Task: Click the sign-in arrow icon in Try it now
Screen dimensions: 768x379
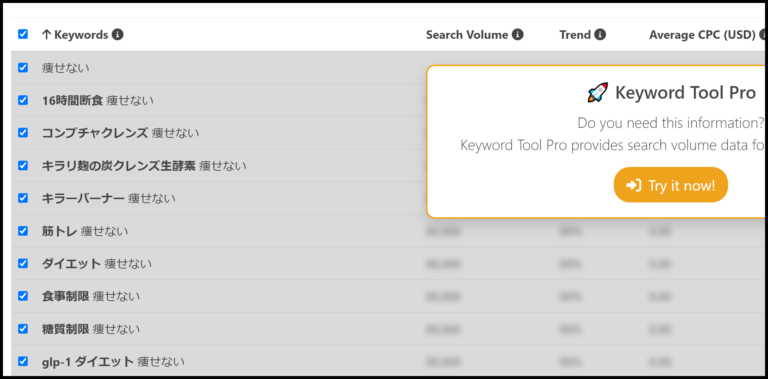Action: pos(633,185)
